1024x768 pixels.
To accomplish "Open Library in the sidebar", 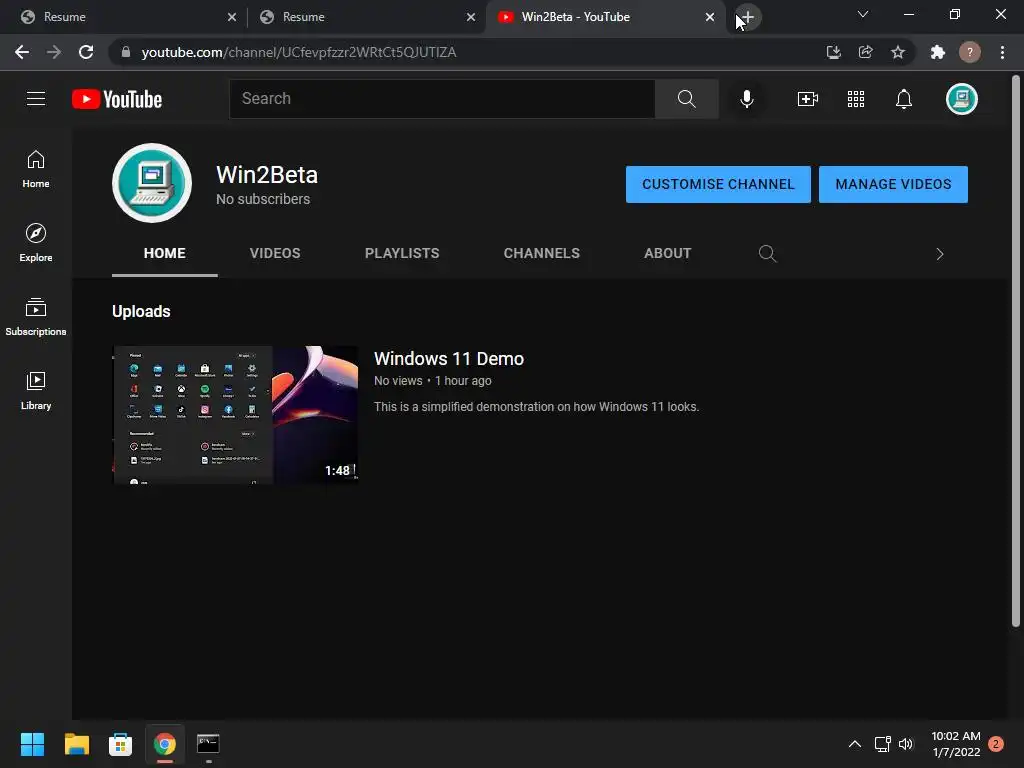I will click(36, 391).
